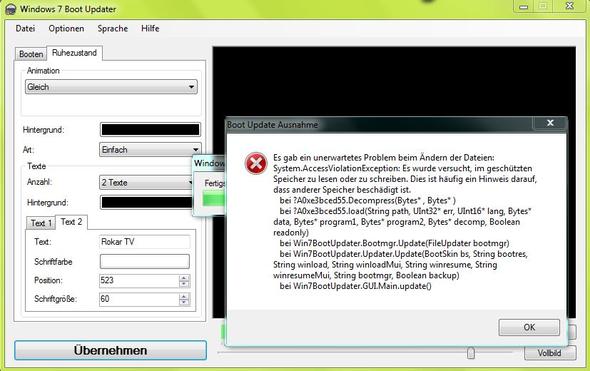Open the Anzahl dropdown showing 2 Texte
Screen dimensions: 590x371
(147, 182)
